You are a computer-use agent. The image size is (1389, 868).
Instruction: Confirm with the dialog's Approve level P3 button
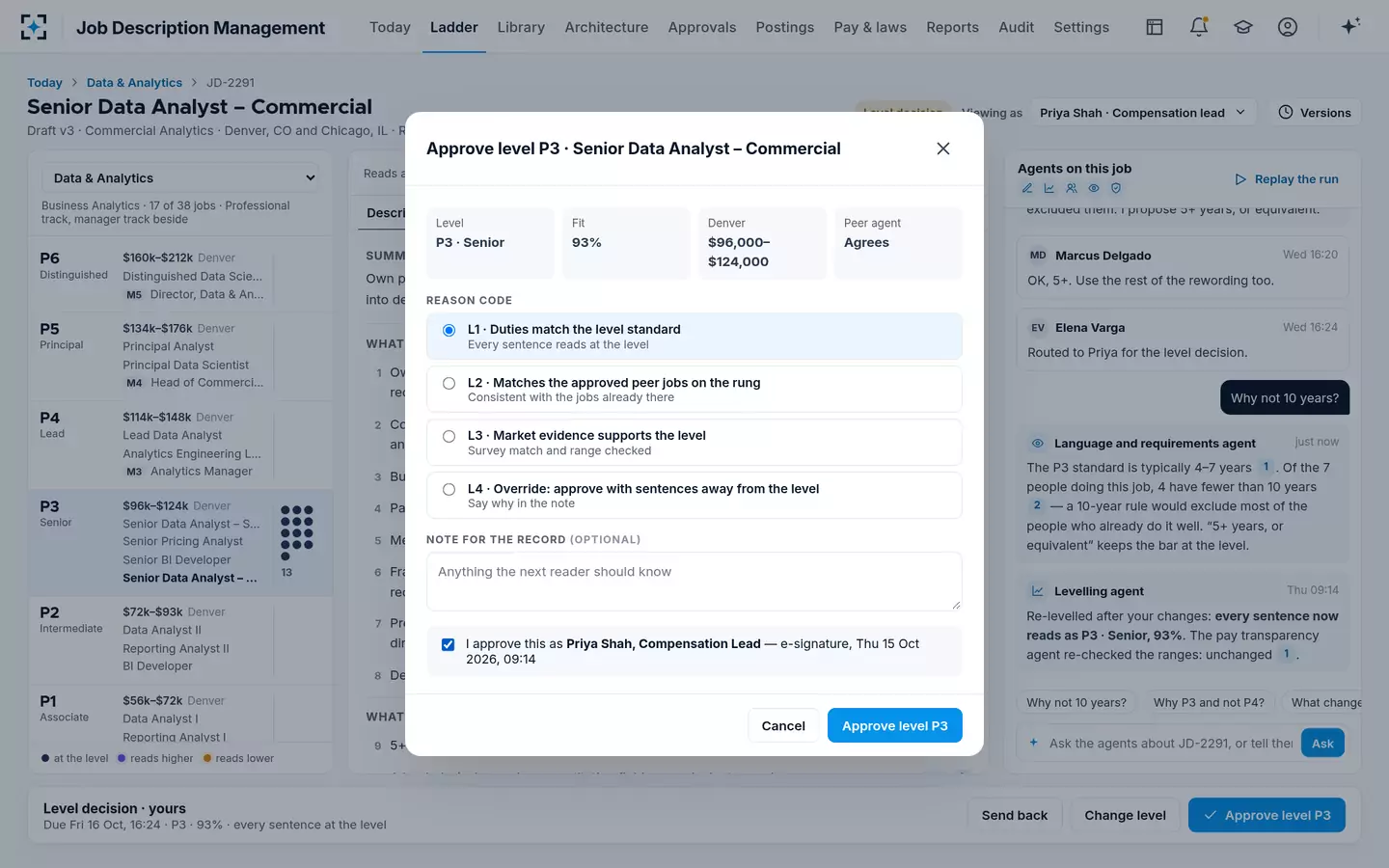coord(895,725)
